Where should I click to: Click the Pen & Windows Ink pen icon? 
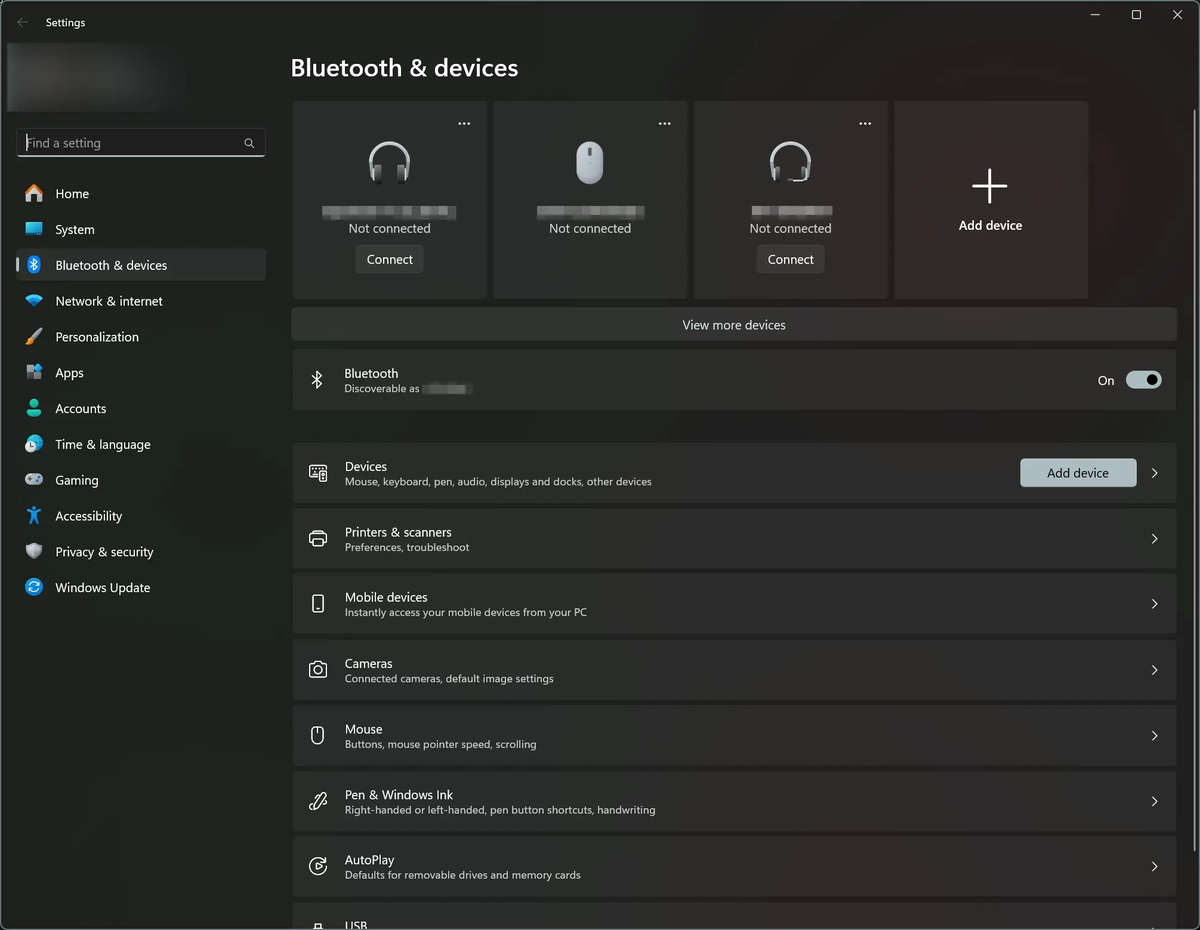point(318,801)
